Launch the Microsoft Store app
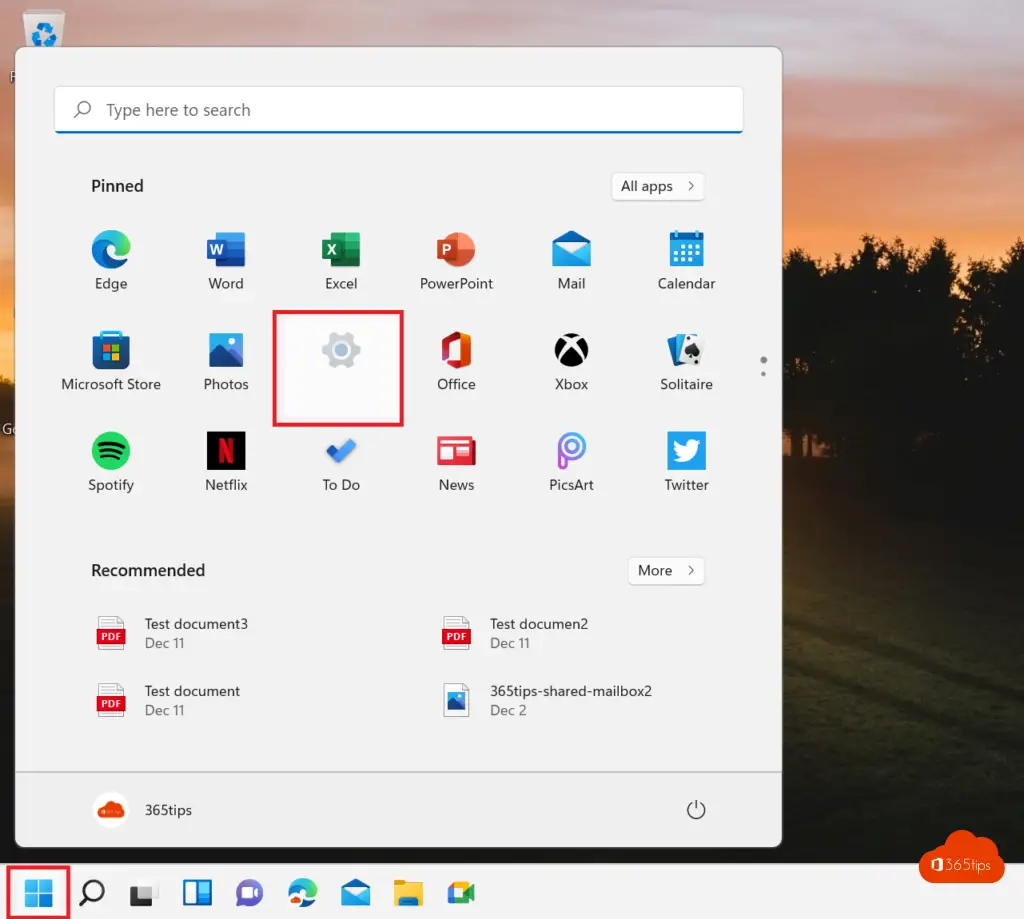The width and height of the screenshot is (1024, 919). (111, 360)
